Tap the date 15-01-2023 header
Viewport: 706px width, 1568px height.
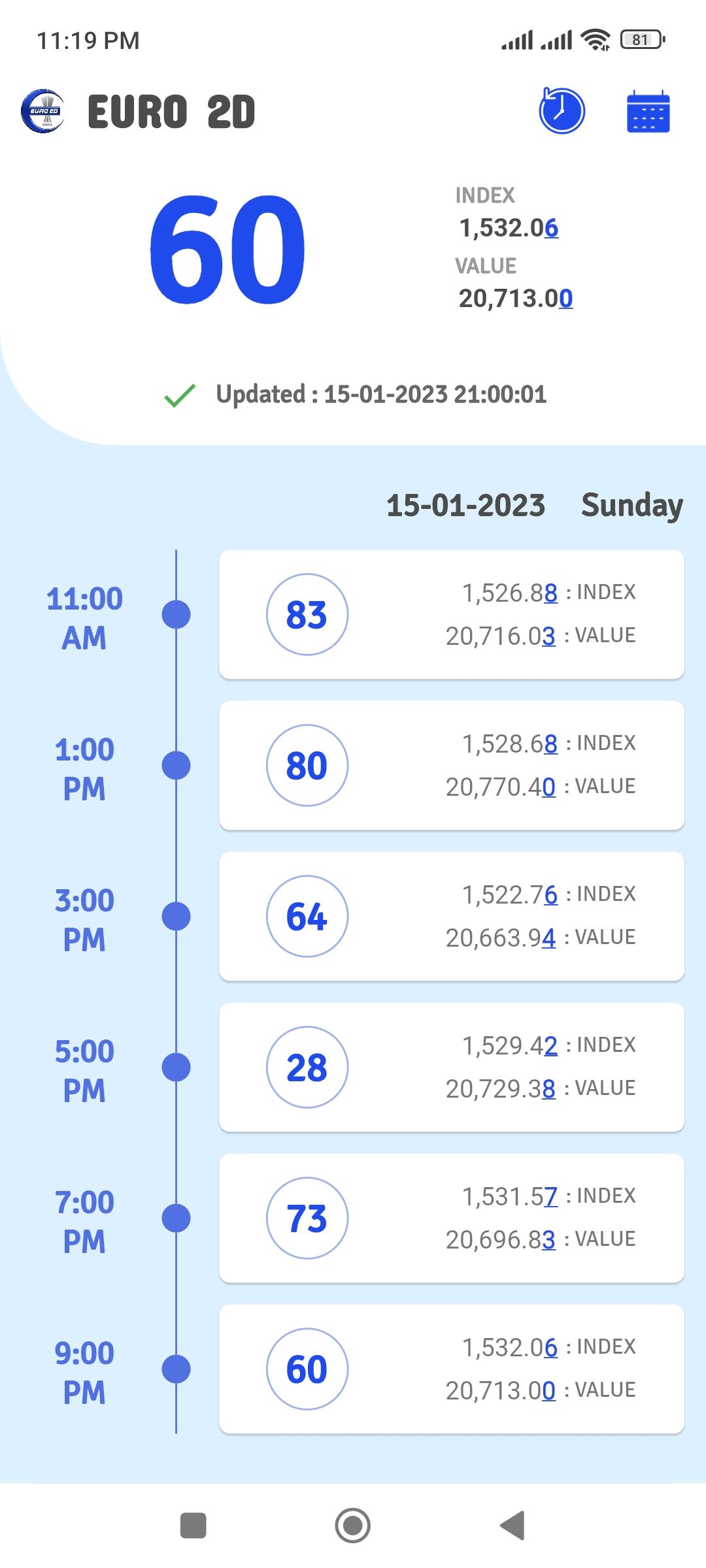(465, 506)
